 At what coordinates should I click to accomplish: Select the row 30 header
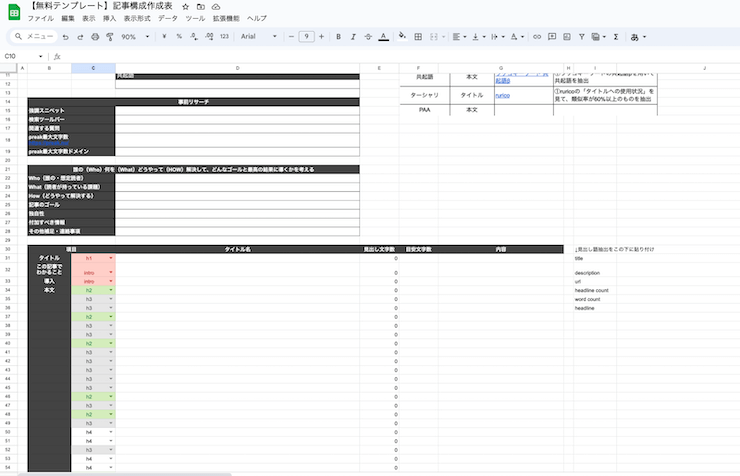pos(8,249)
